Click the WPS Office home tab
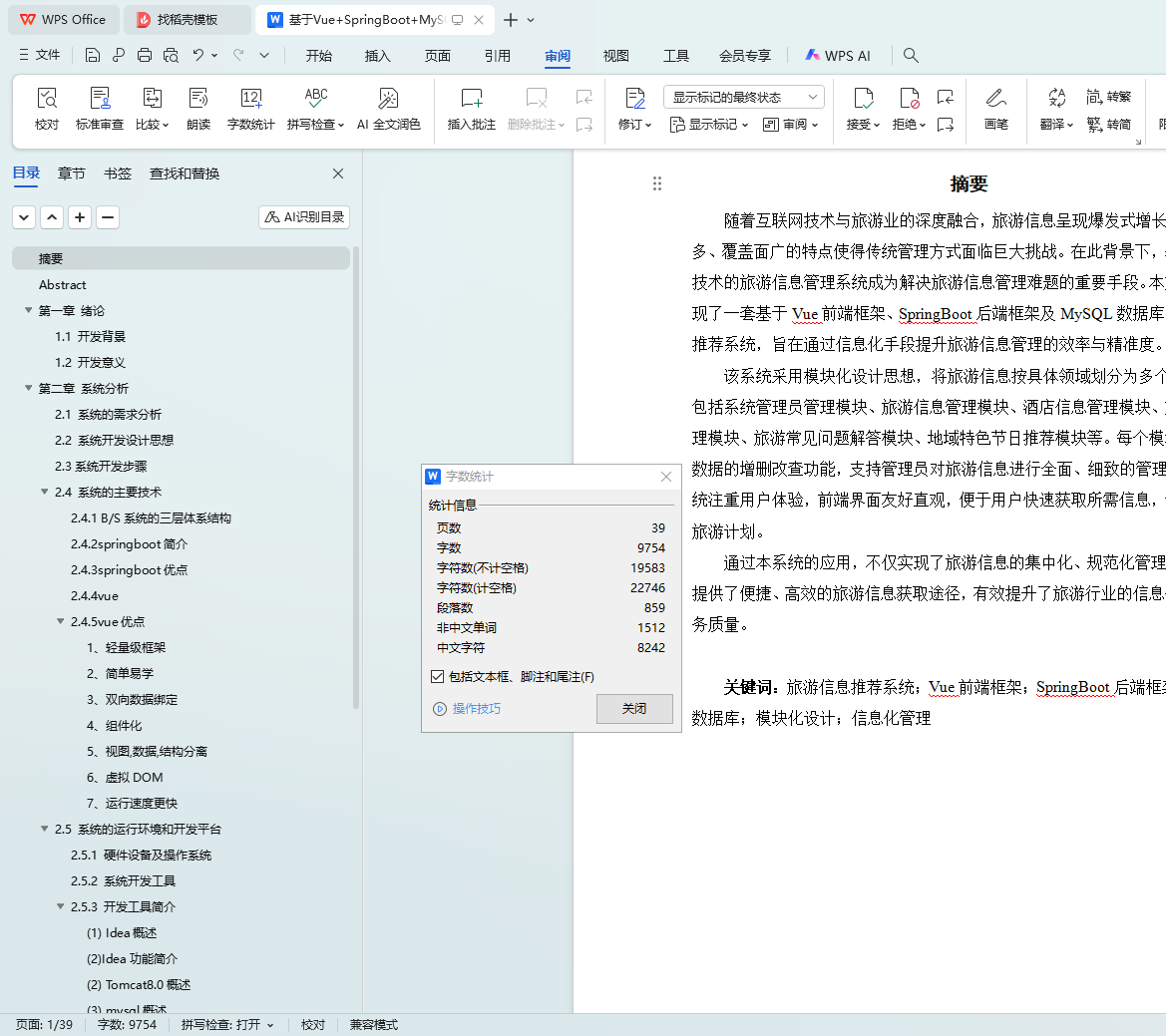Viewport: 1166px width, 1036px height. [63, 19]
